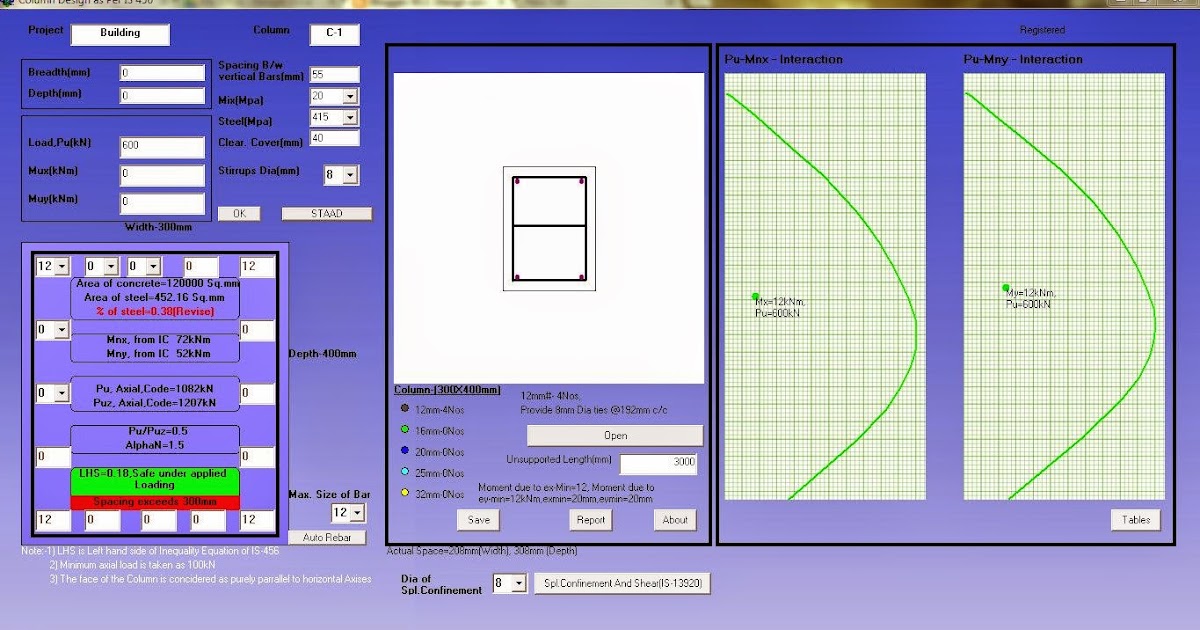Image resolution: width=1200 pixels, height=630 pixels.
Task: Click the 'Pu-Mny - Interaction' chart title
Action: click(1023, 60)
